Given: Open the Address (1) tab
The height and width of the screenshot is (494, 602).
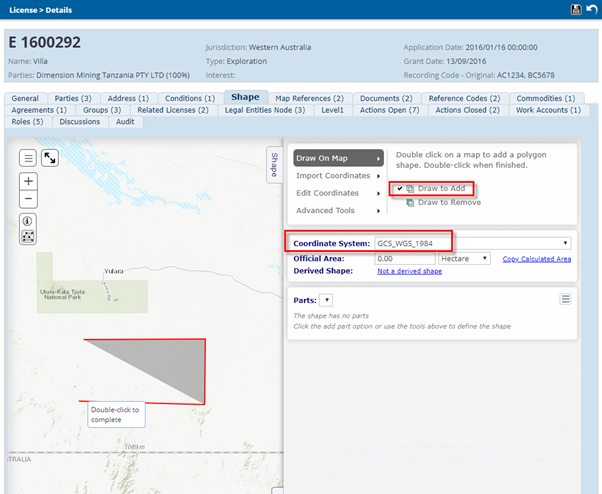Looking at the screenshot, I should point(128,98).
